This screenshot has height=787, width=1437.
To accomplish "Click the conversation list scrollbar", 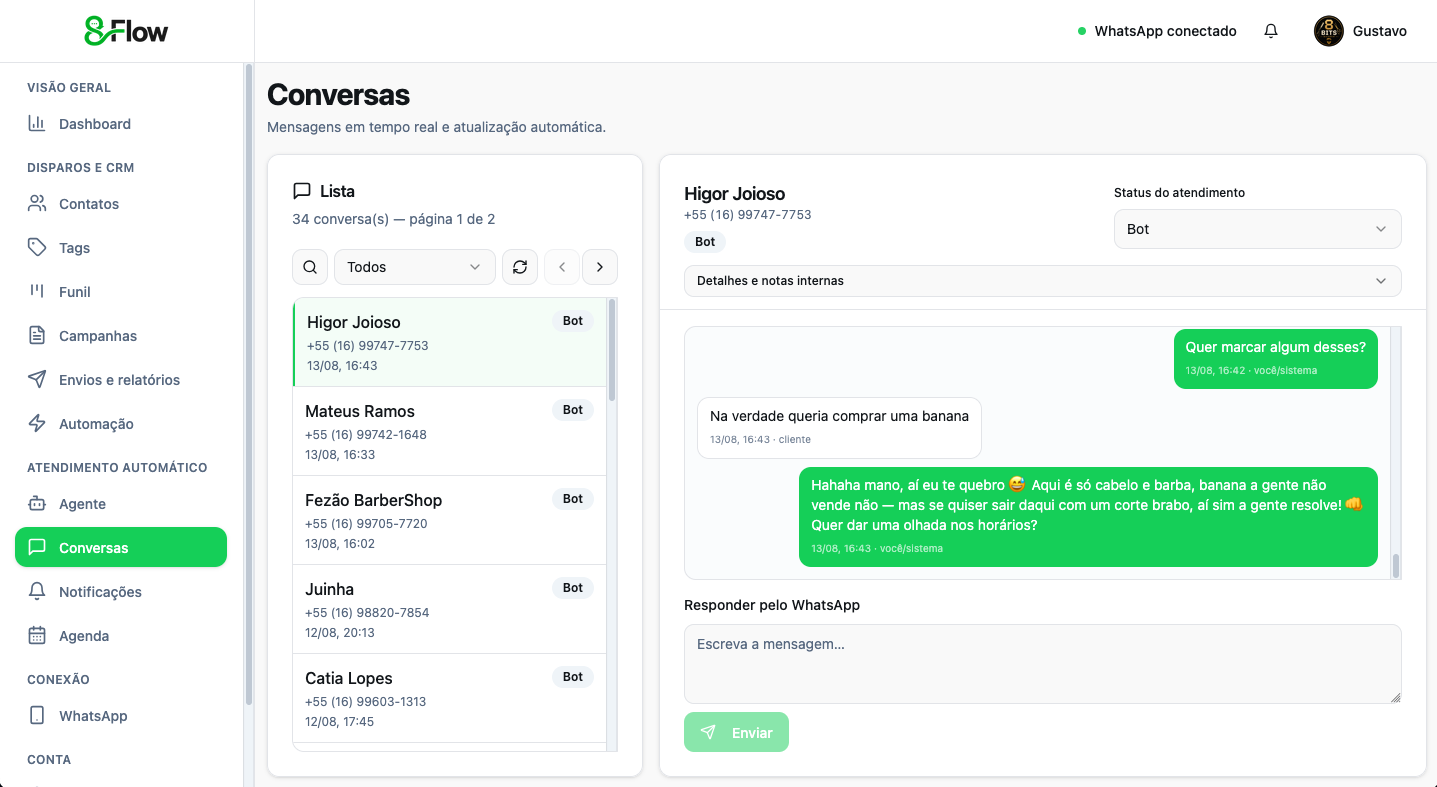I will 612,350.
